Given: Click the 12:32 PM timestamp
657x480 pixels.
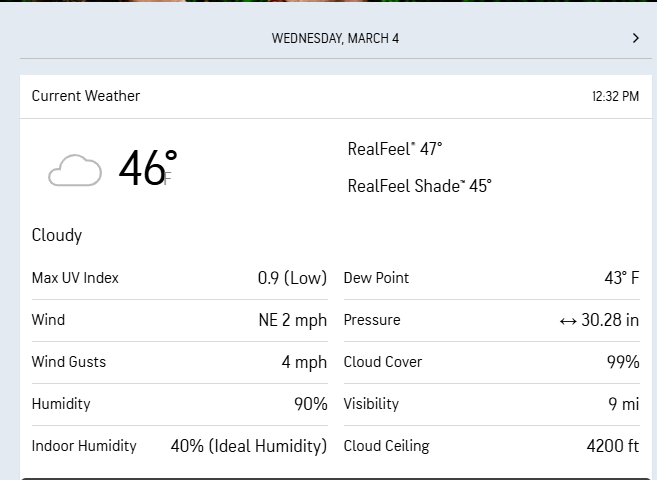Looking at the screenshot, I should tap(615, 97).
